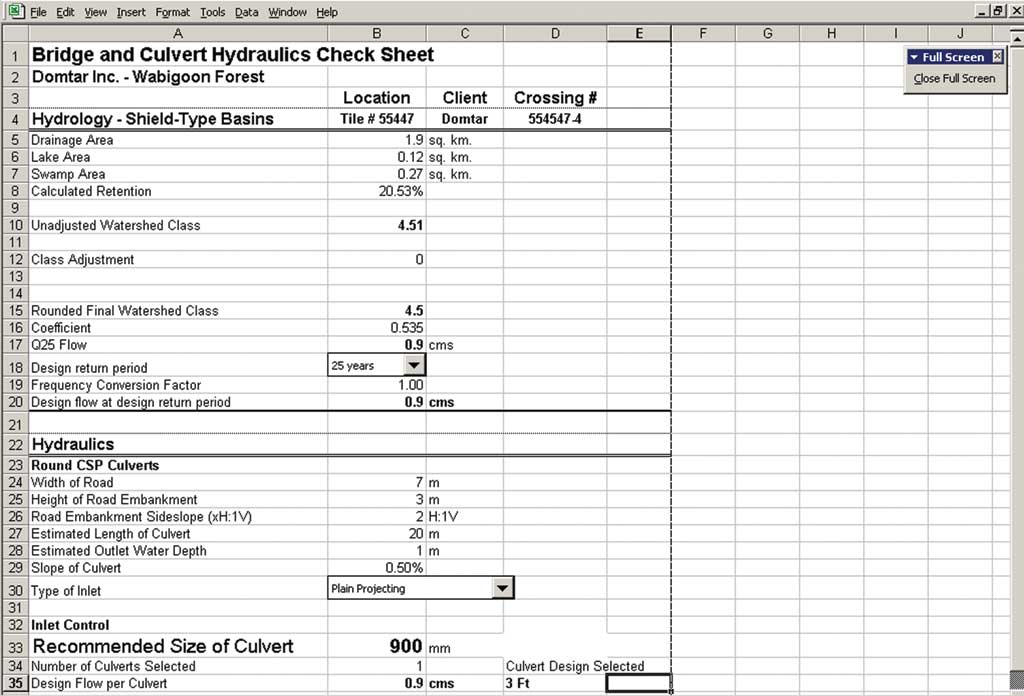Click Frequency Conversion Factor value 1.00
1024x696 pixels.
tap(377, 385)
